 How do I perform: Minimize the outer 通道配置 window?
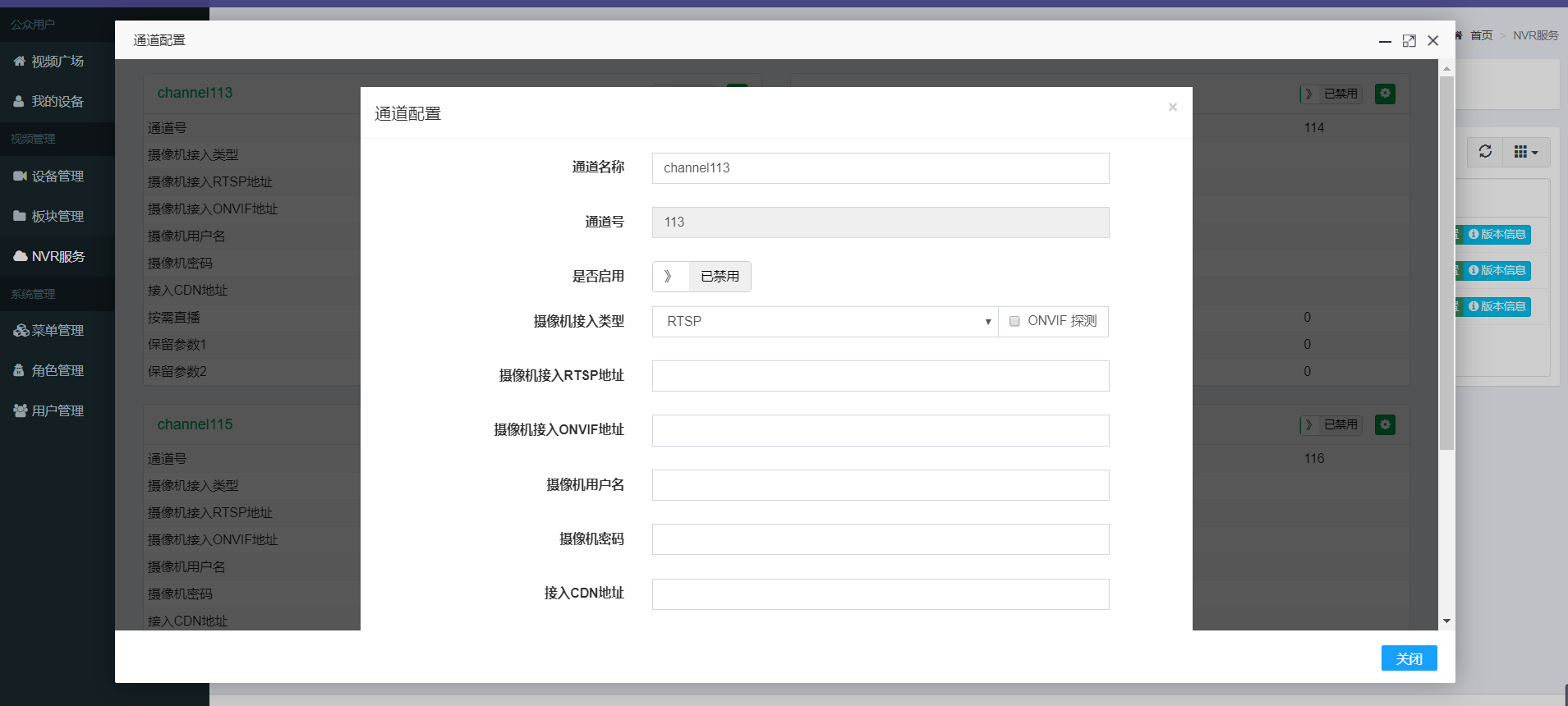1385,41
